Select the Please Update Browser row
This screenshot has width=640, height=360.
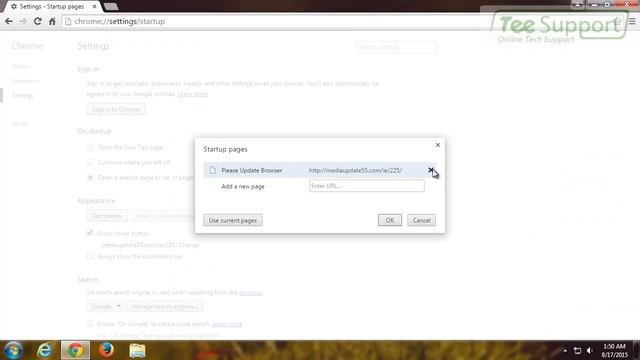pos(320,170)
